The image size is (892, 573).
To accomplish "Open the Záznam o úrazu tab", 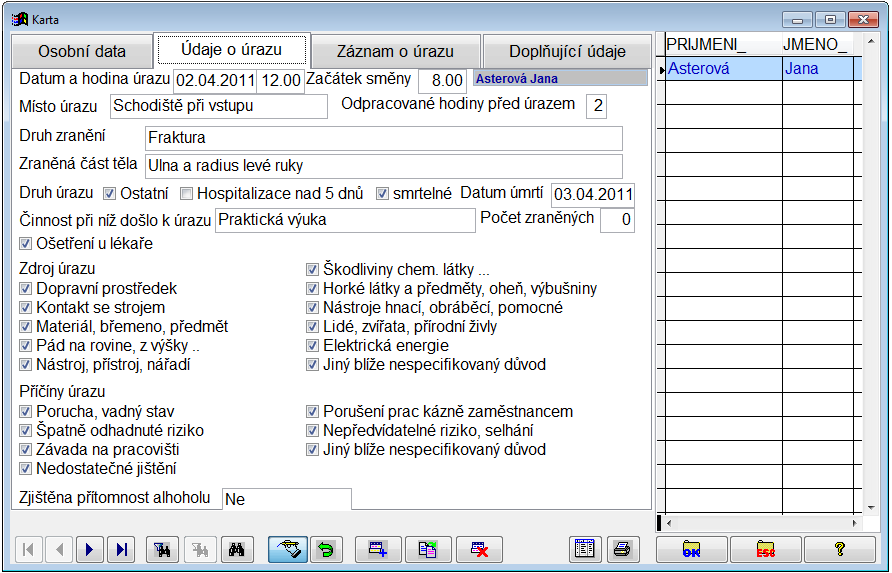I will pyautogui.click(x=394, y=52).
